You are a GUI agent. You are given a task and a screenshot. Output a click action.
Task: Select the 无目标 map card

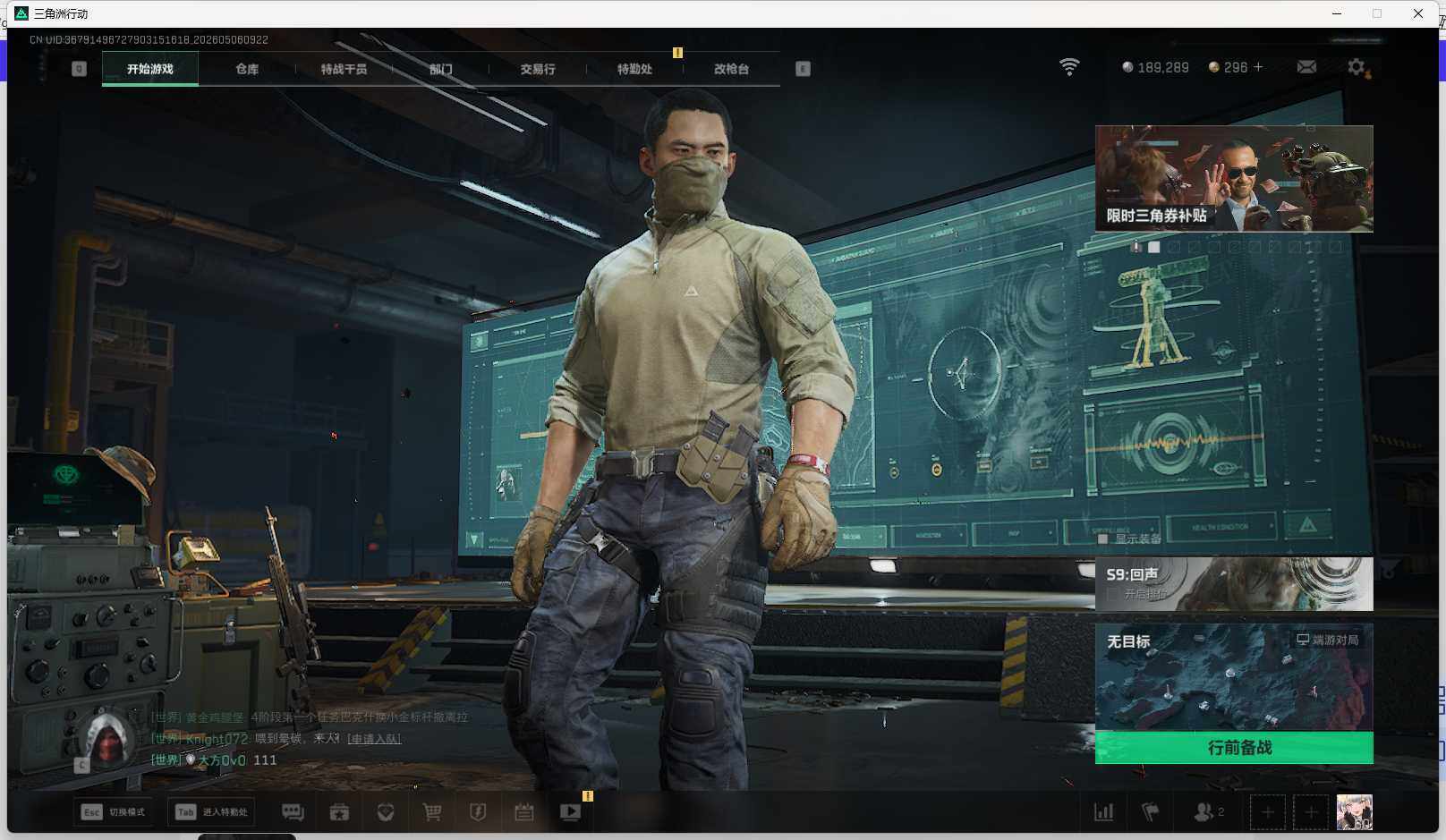tap(1234, 677)
